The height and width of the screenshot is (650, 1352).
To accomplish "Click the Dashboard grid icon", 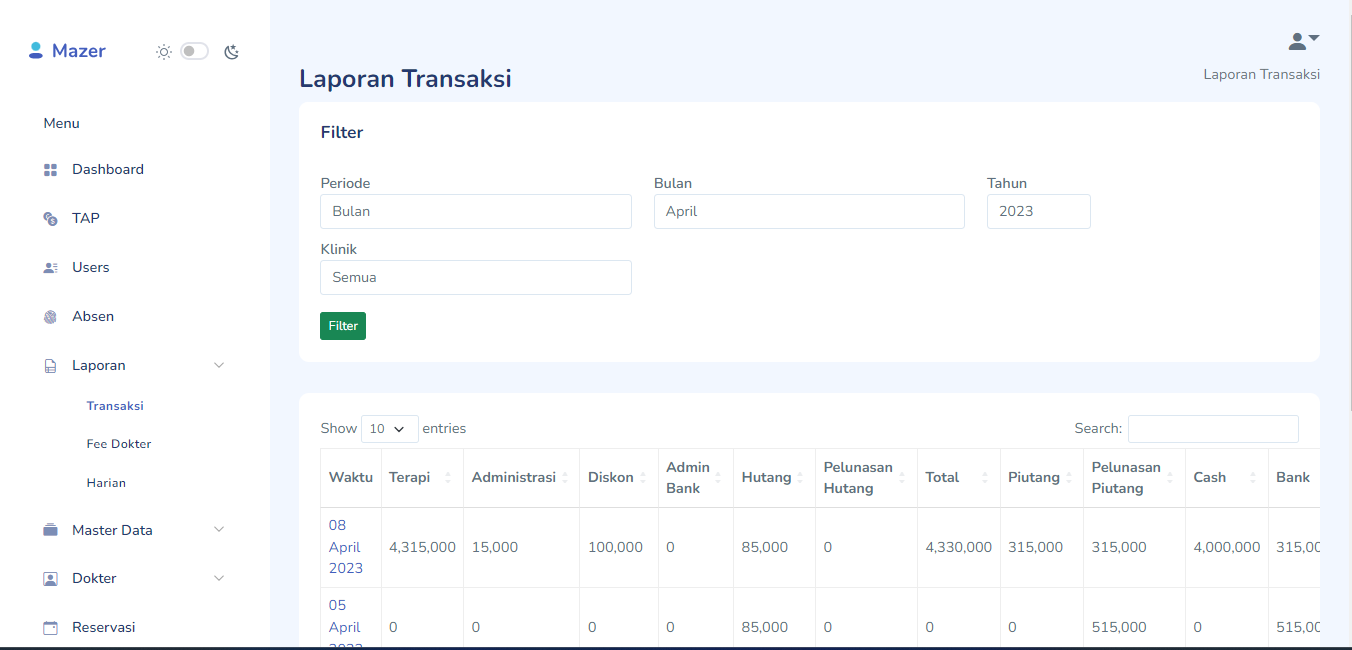I will [x=50, y=170].
